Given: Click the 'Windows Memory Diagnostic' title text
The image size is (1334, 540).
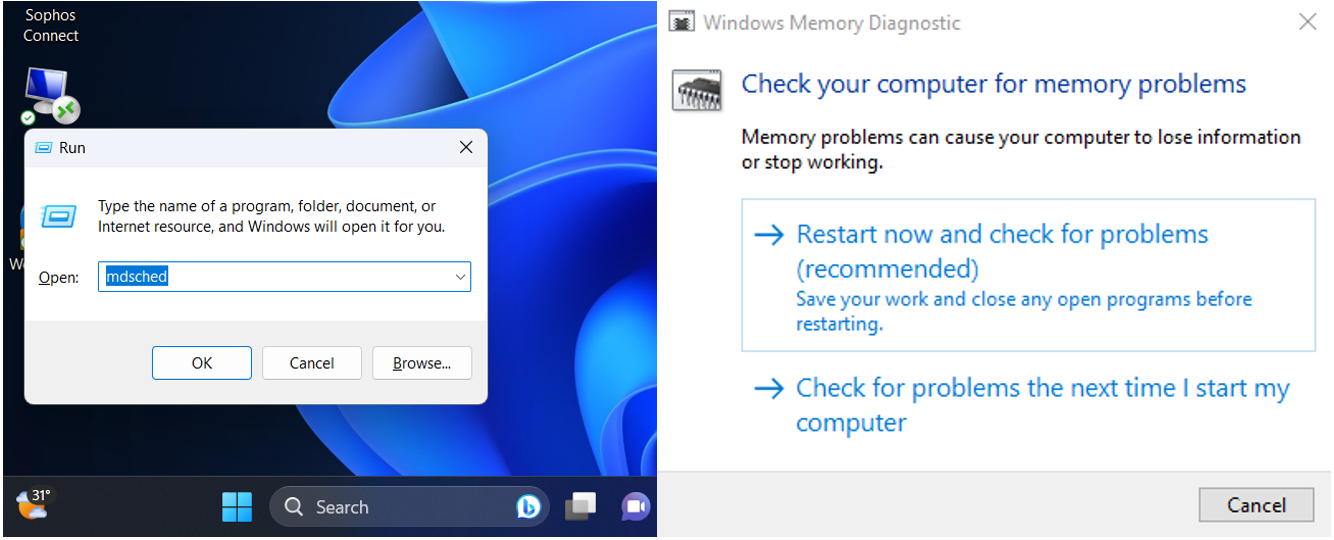Looking at the screenshot, I should tap(832, 22).
